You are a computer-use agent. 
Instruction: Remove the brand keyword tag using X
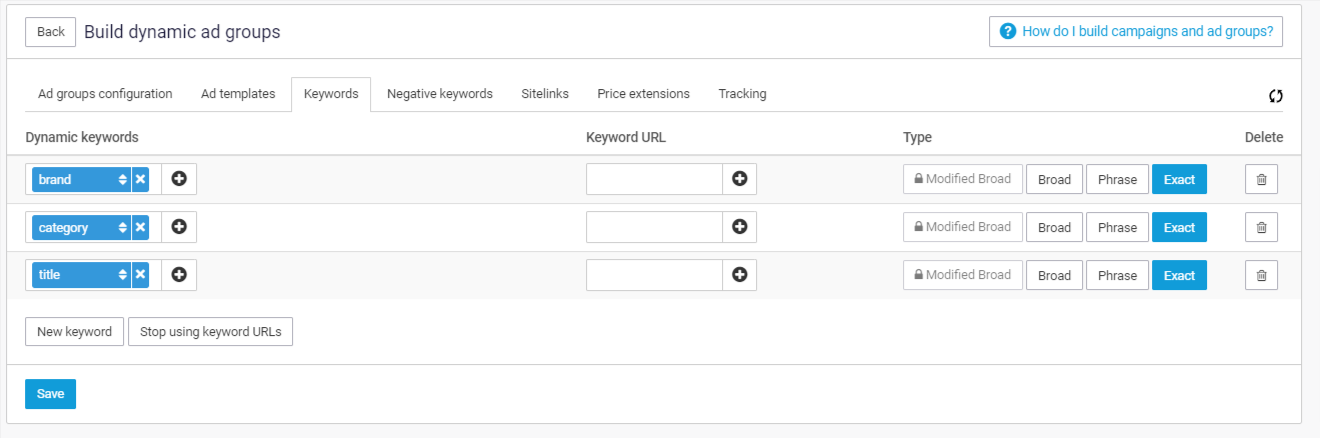(140, 180)
